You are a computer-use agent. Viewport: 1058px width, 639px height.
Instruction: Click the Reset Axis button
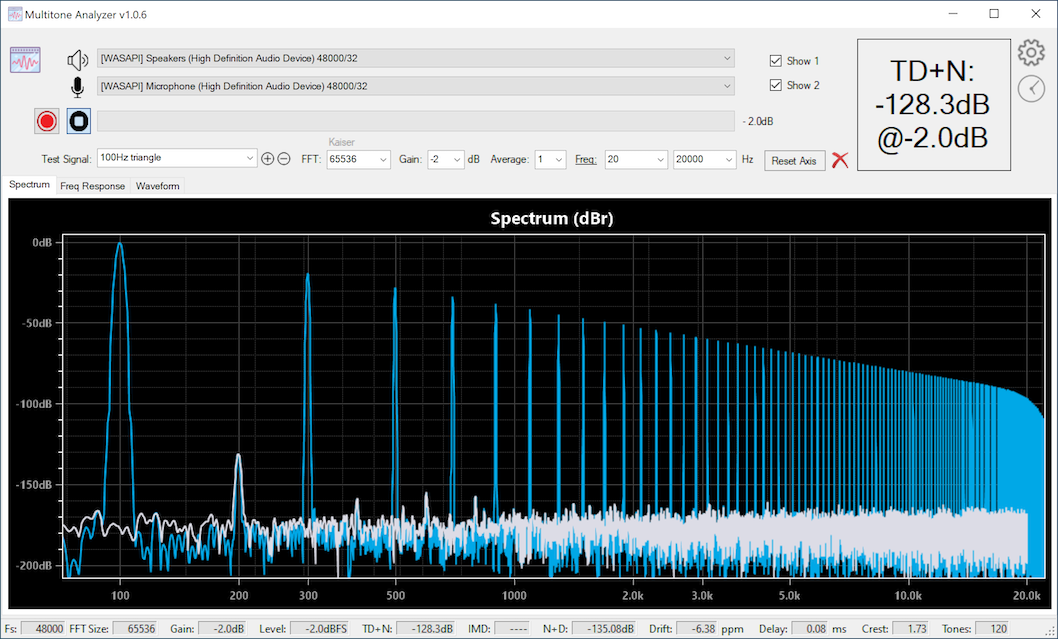point(794,161)
